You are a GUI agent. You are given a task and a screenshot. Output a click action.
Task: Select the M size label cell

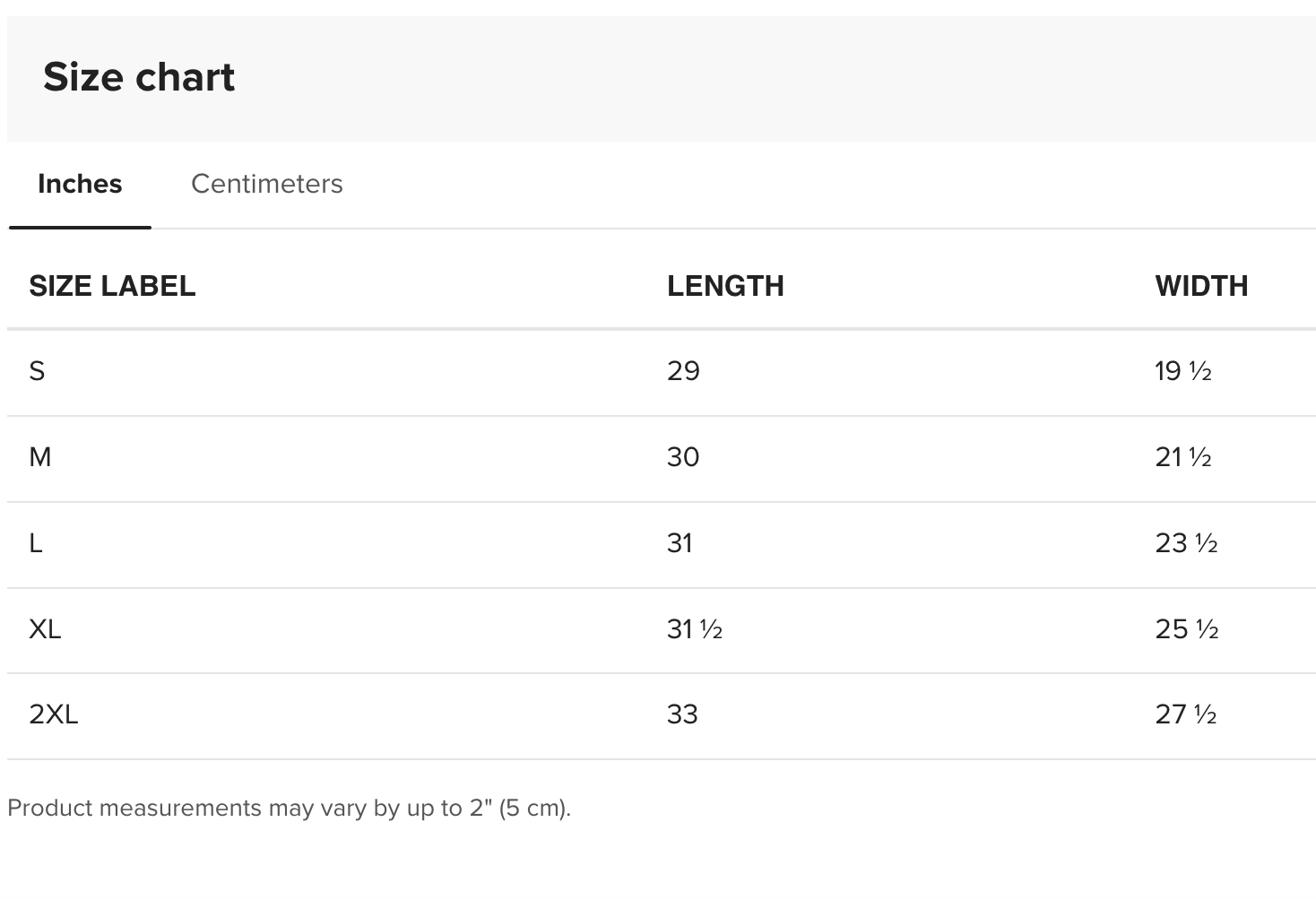point(40,457)
